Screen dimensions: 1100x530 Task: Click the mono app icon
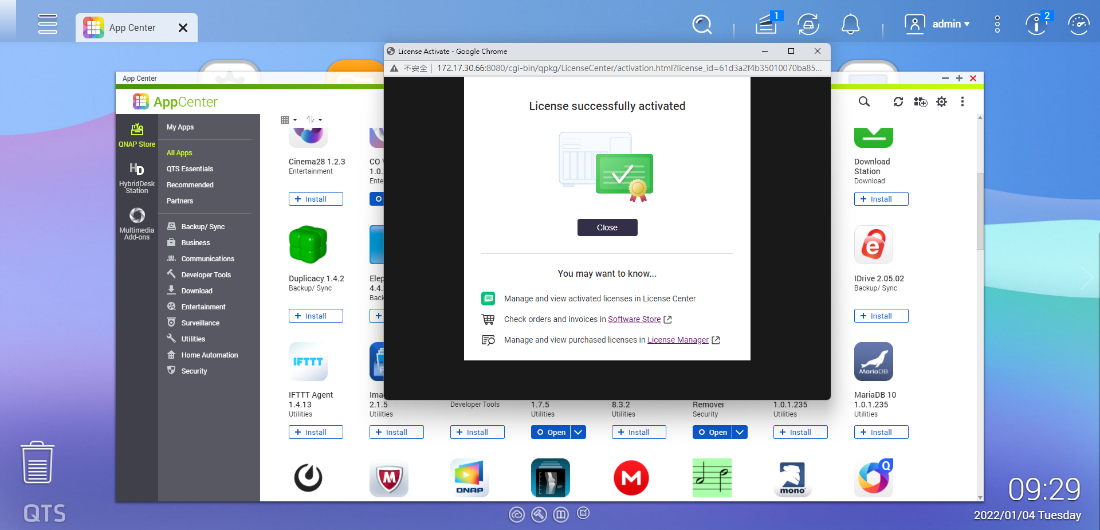(793, 479)
